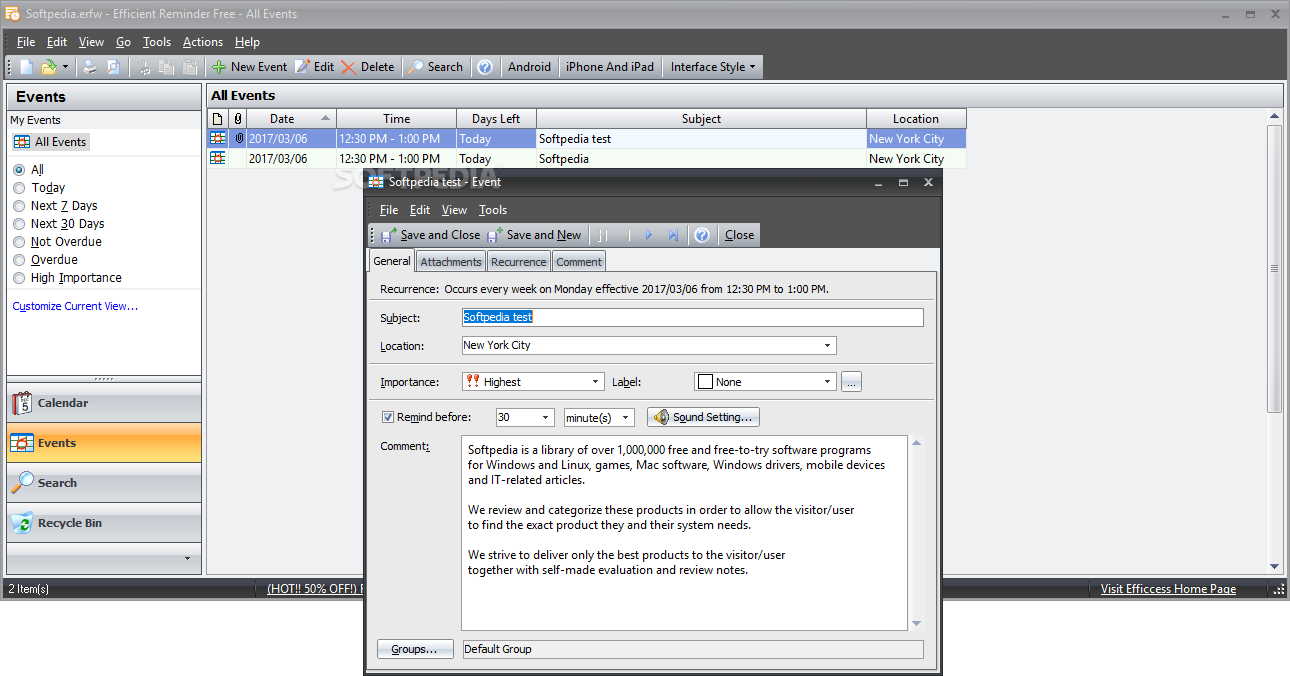Click the Android toolbar button
1290x676 pixels.
[529, 67]
